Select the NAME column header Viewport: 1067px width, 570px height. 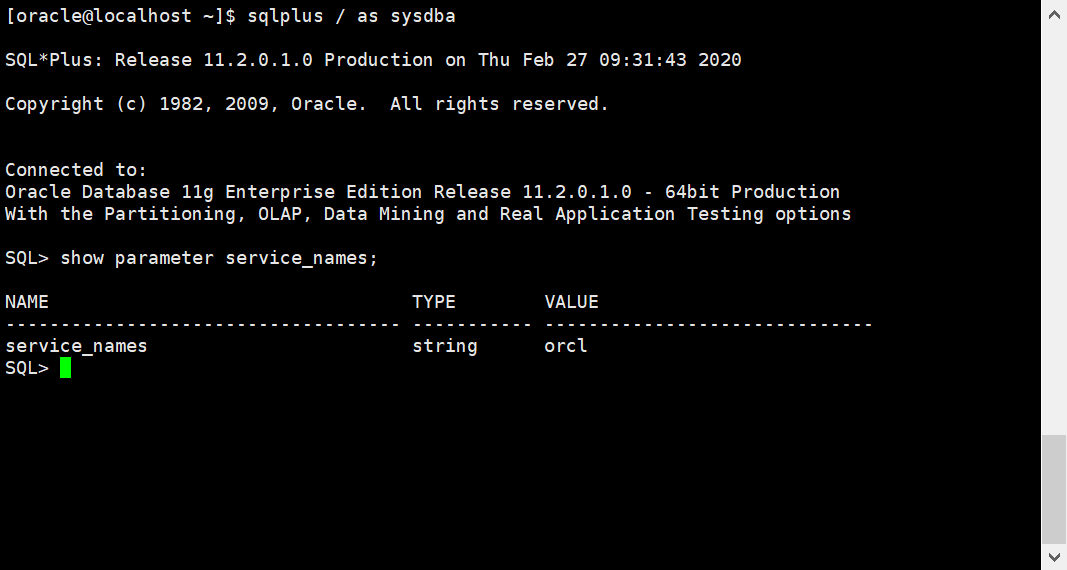[x=27, y=302]
